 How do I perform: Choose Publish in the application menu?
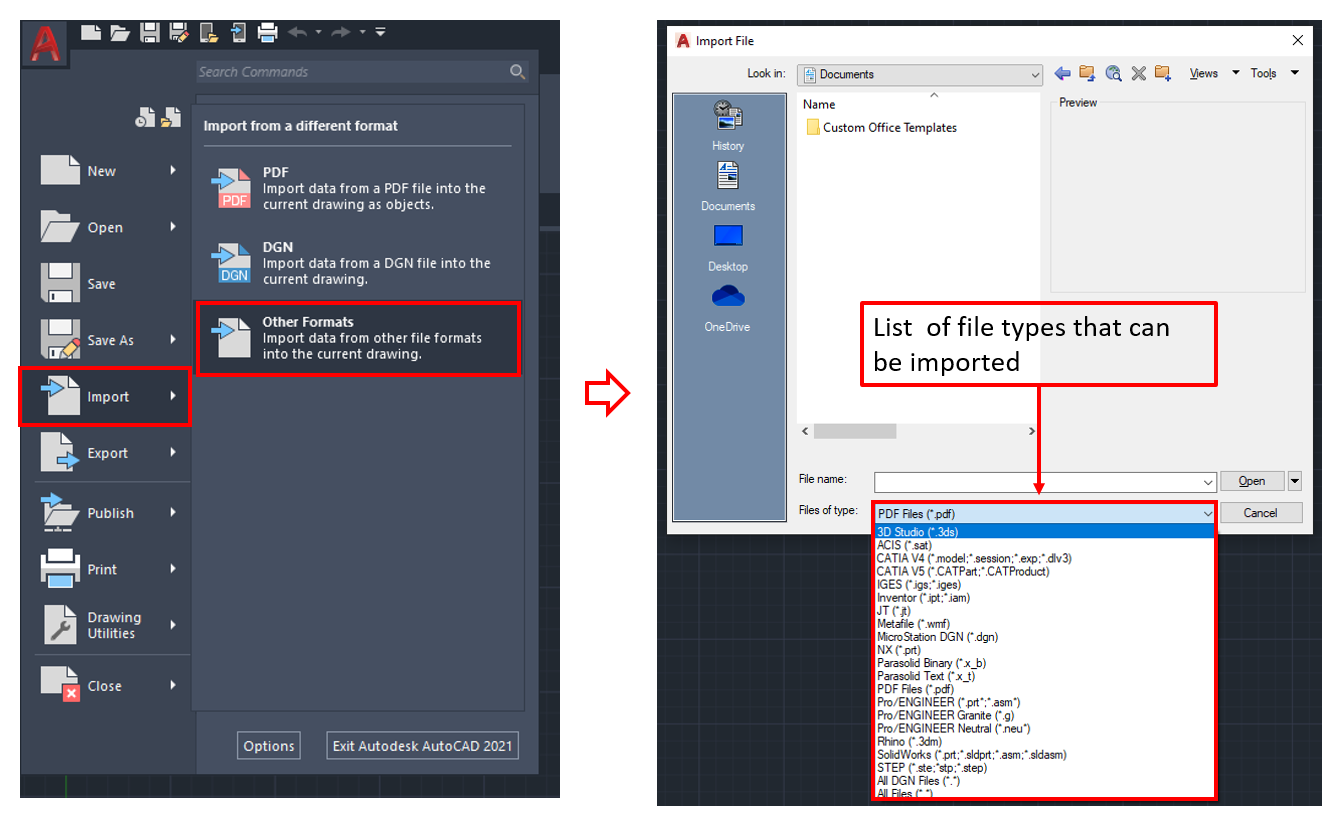[x=106, y=513]
